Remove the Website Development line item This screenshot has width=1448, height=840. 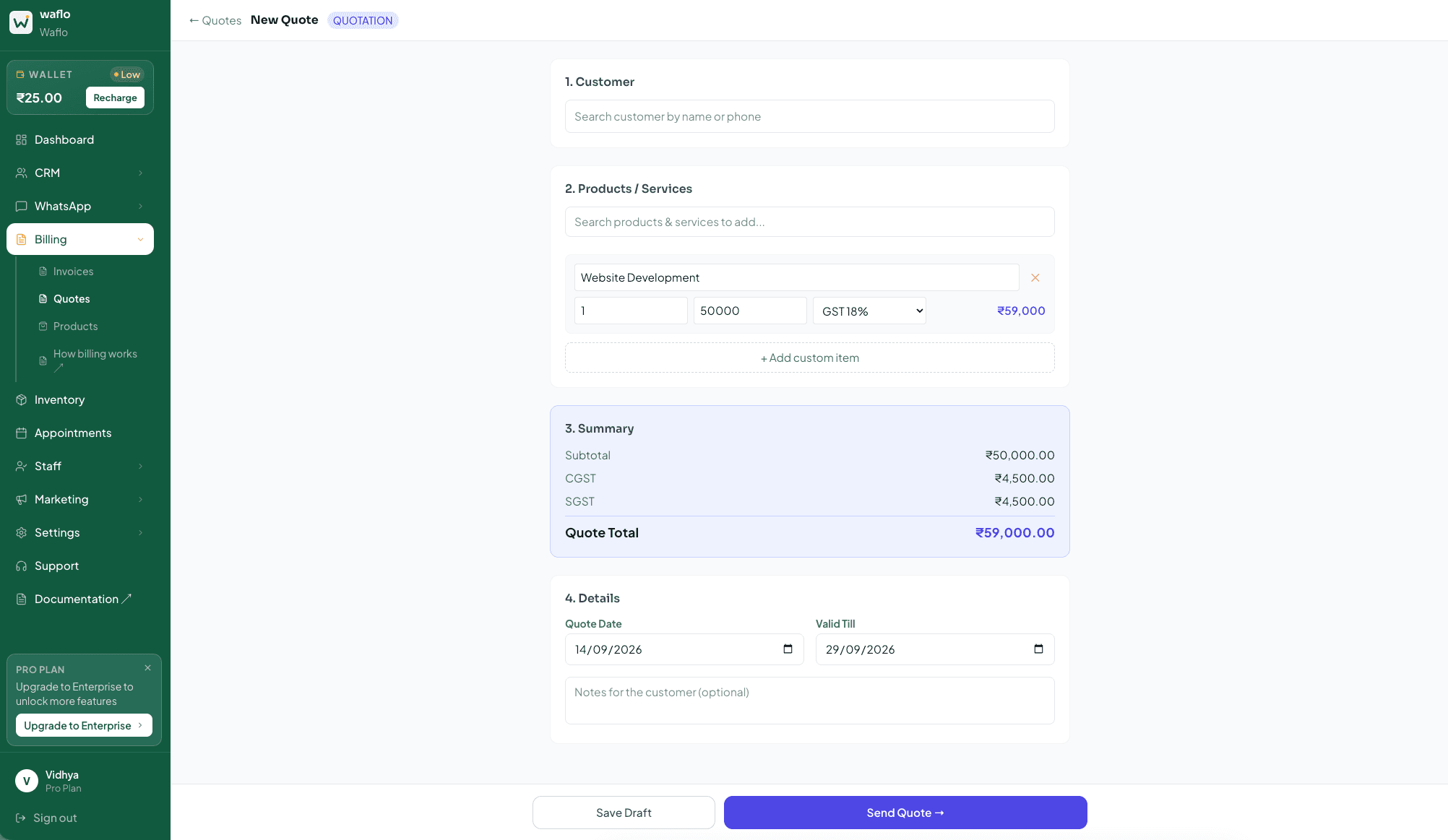pos(1035,277)
